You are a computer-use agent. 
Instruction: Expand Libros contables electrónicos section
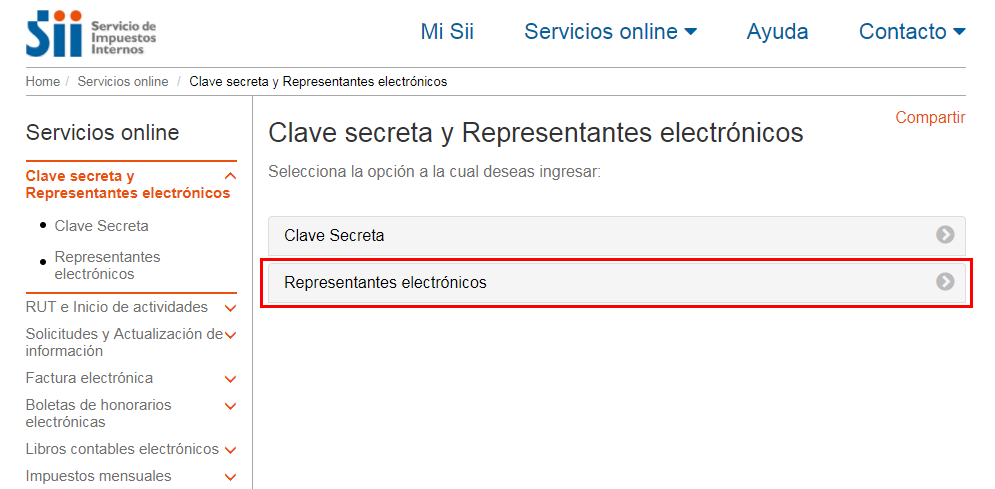click(x=230, y=450)
